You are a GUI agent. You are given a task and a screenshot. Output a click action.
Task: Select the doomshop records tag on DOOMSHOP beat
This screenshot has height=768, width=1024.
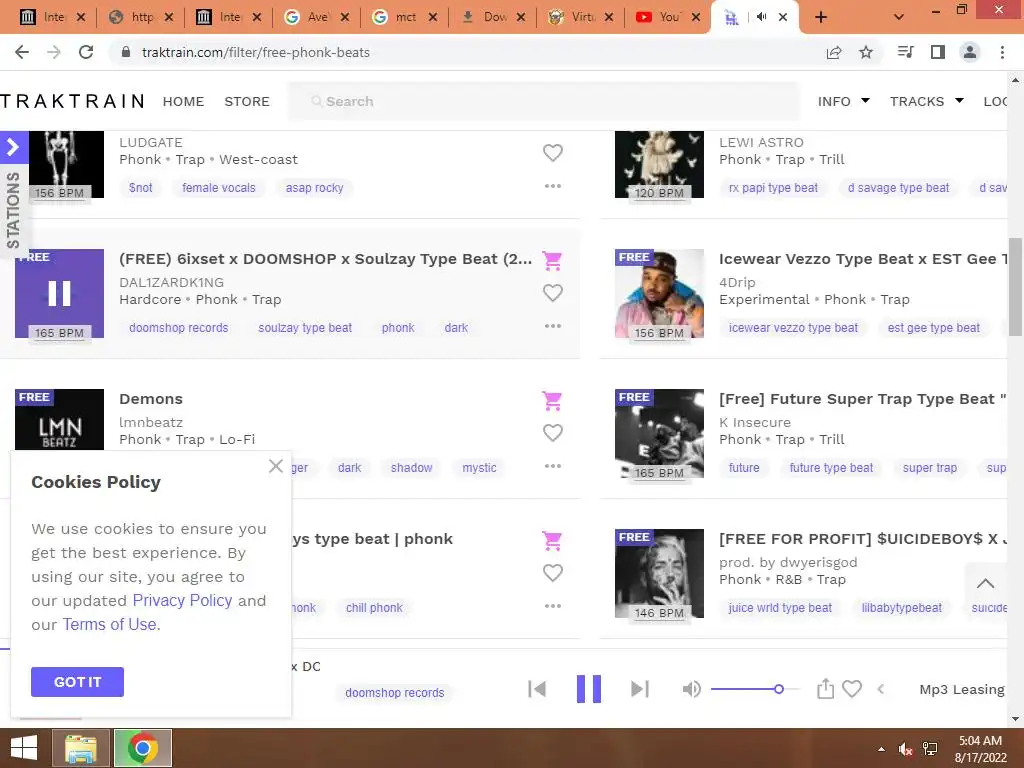tap(178, 328)
